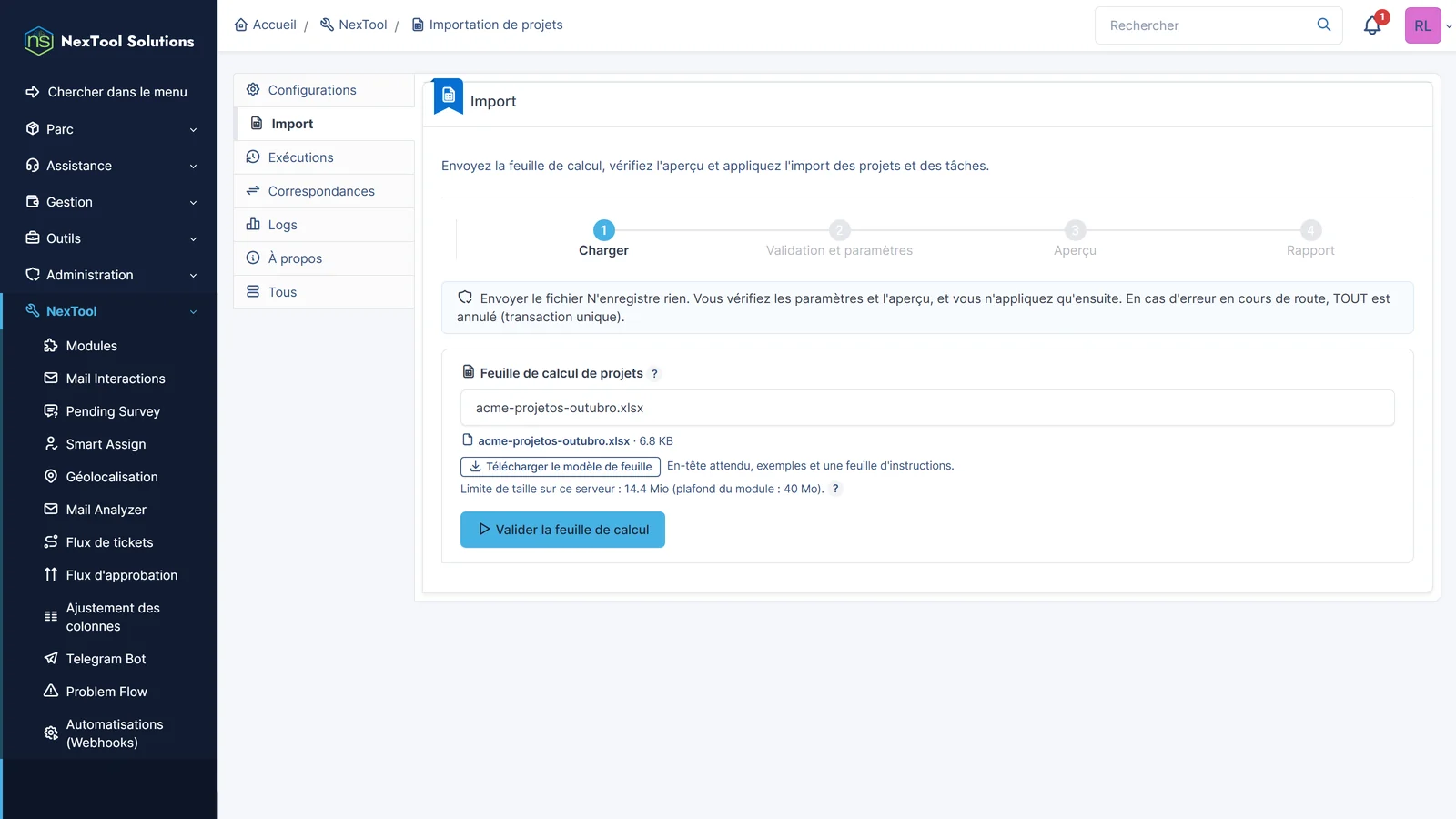1456x819 pixels.
Task: Open Automatisations (Webhooks) sidebar item
Action: coord(109,733)
